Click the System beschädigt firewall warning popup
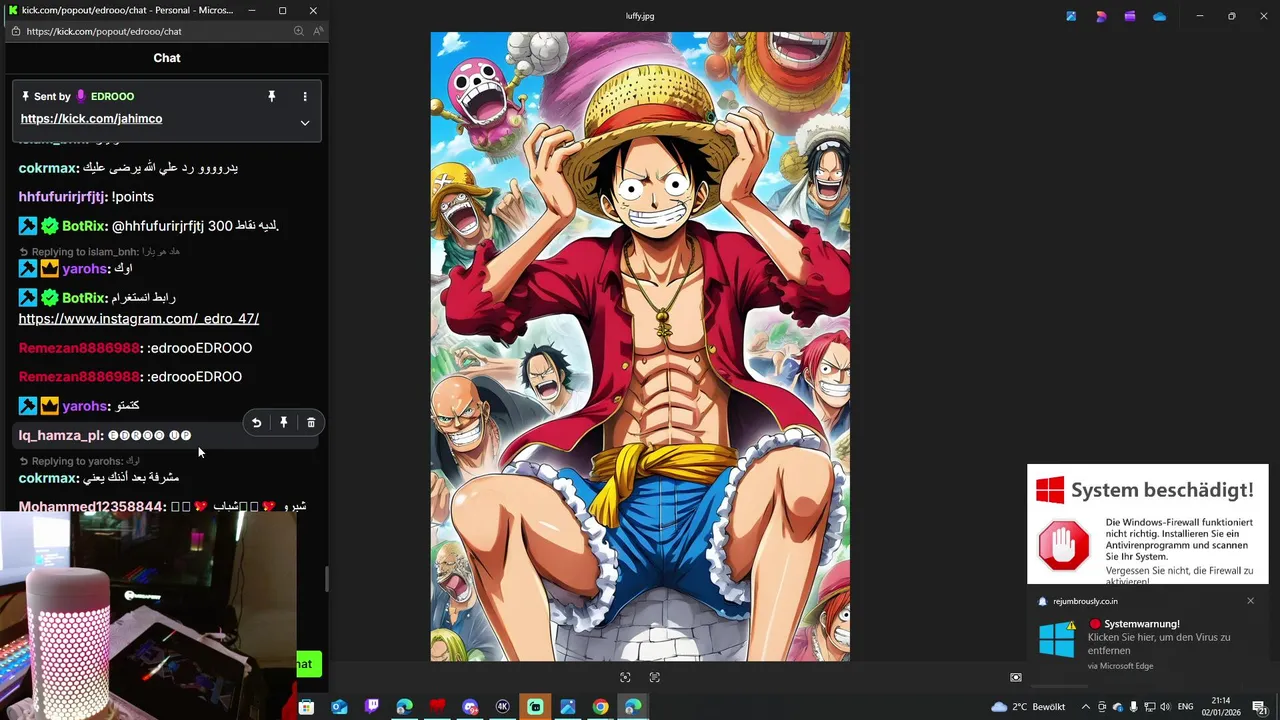Viewport: 1280px width, 720px height. 1148,524
